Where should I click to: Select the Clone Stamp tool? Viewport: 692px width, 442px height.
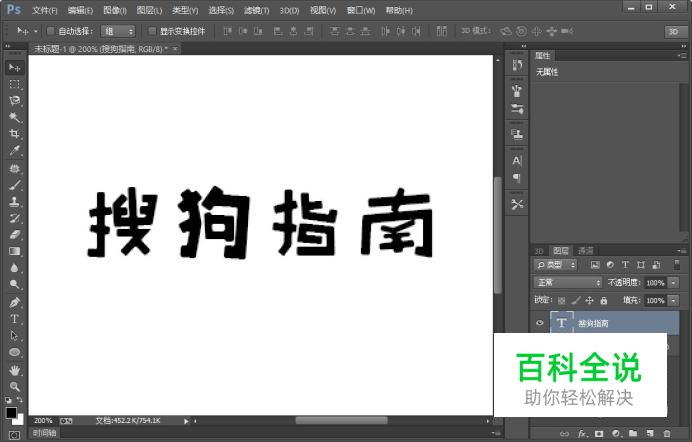(14, 202)
